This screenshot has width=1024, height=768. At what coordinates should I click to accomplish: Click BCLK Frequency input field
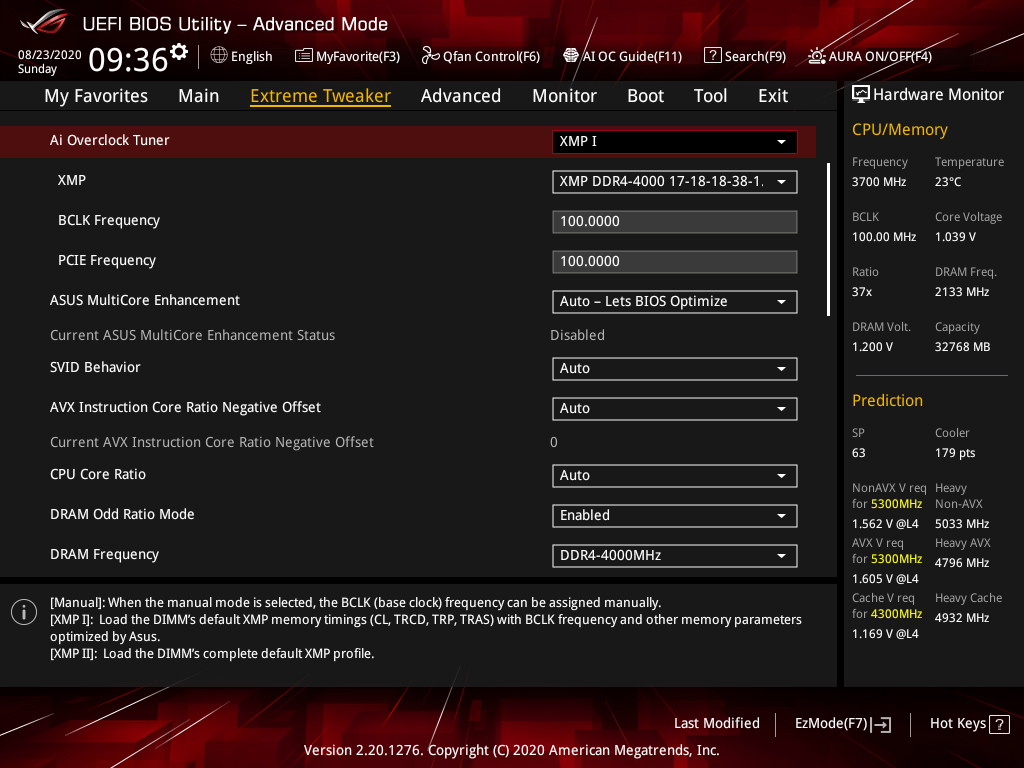[675, 221]
